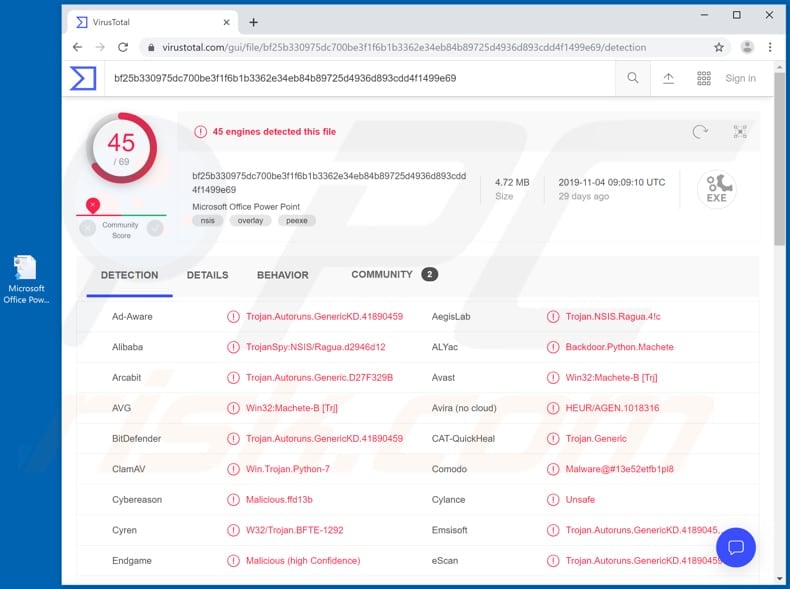The height and width of the screenshot is (589, 790).
Task: Click Arcabit Trojan.Autoruns.Generic.D27F329B result
Action: tap(319, 378)
